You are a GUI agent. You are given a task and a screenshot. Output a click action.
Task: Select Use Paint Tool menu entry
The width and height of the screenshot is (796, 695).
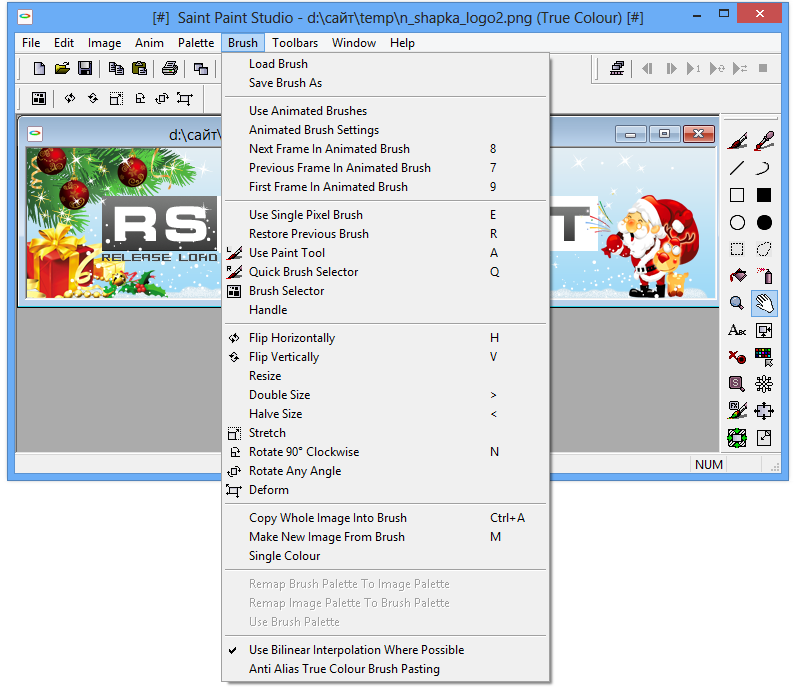385,253
